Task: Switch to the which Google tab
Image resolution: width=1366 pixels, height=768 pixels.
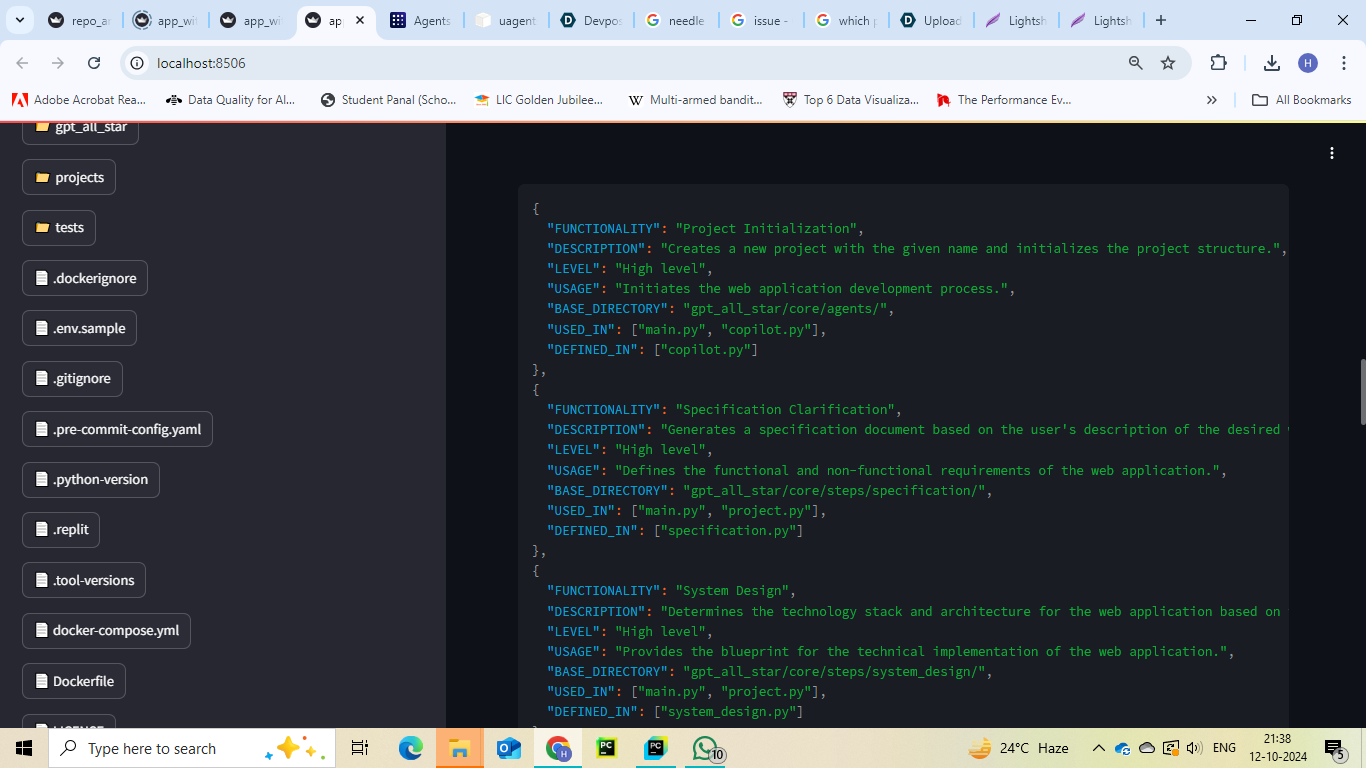Action: coord(846,20)
